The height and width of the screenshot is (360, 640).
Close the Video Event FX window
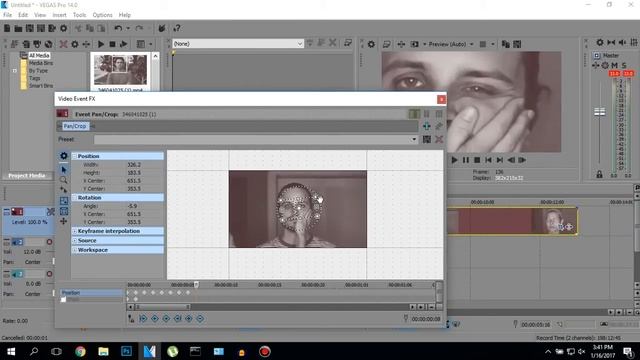pos(441,99)
